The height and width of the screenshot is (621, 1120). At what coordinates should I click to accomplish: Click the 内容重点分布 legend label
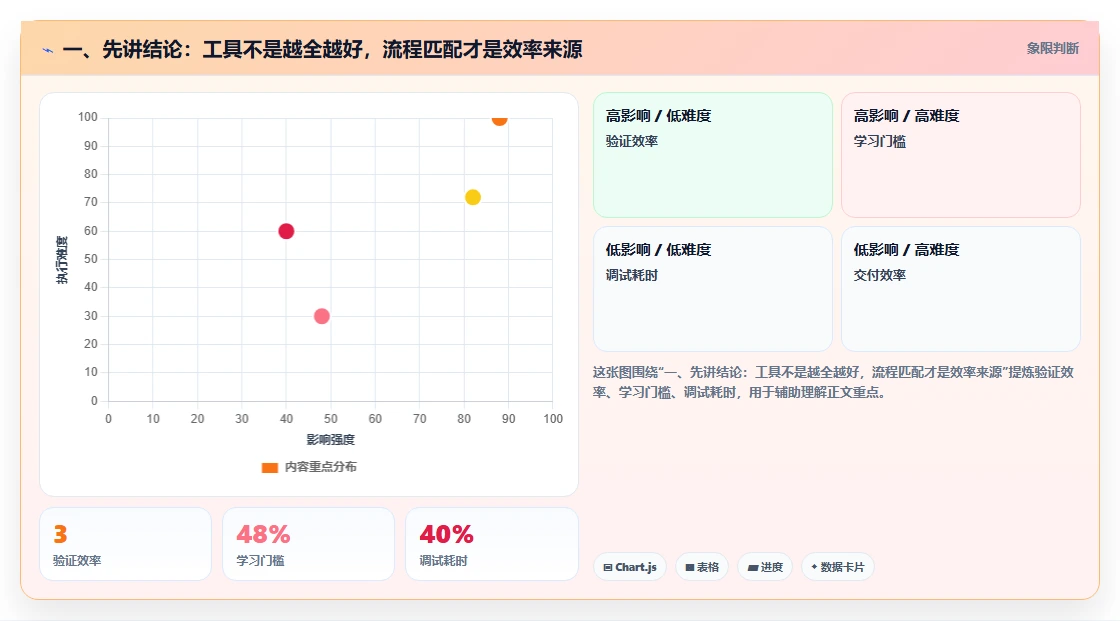coord(321,467)
